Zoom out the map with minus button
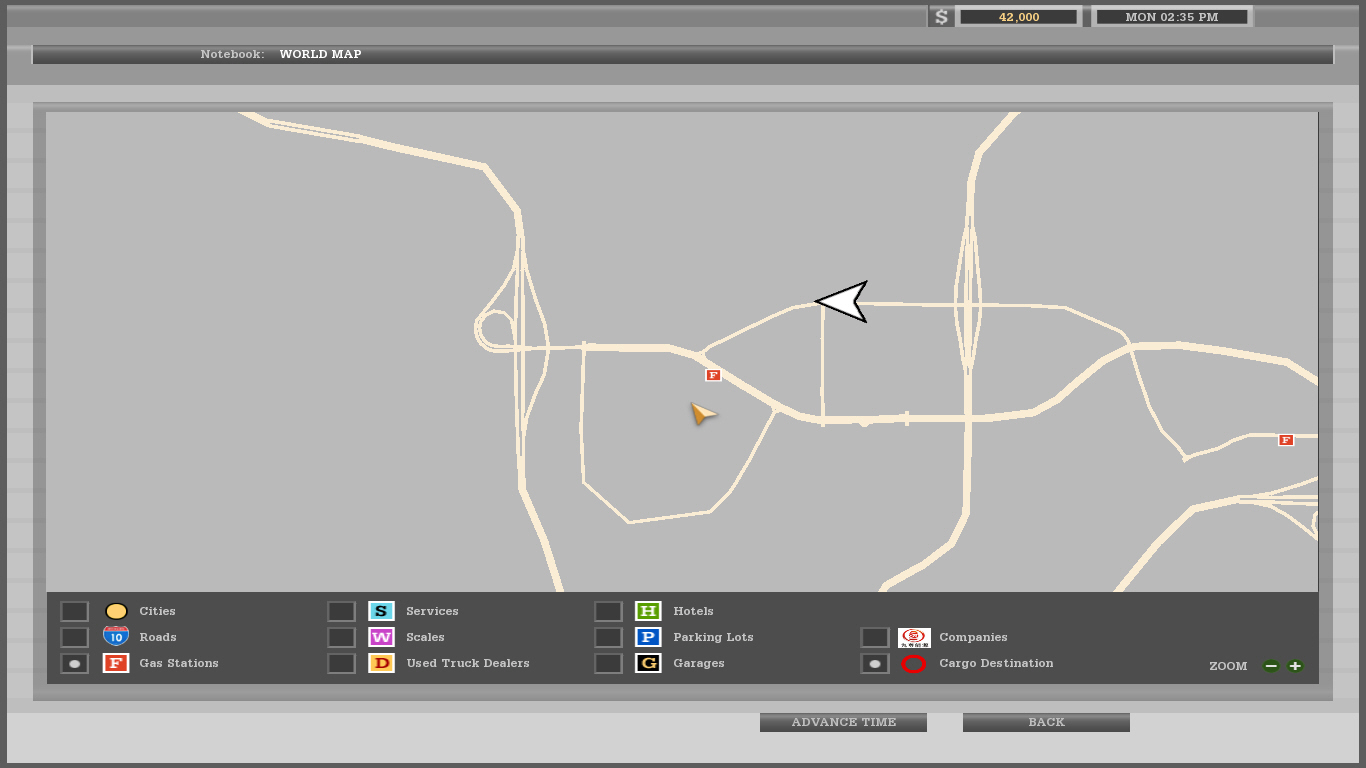The width and height of the screenshot is (1366, 768). 1271,666
